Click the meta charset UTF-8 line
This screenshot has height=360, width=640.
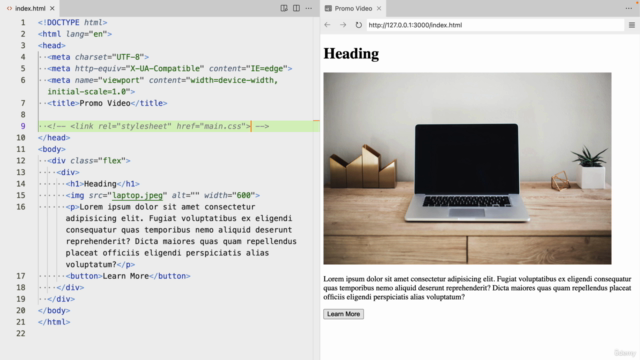[98, 57]
